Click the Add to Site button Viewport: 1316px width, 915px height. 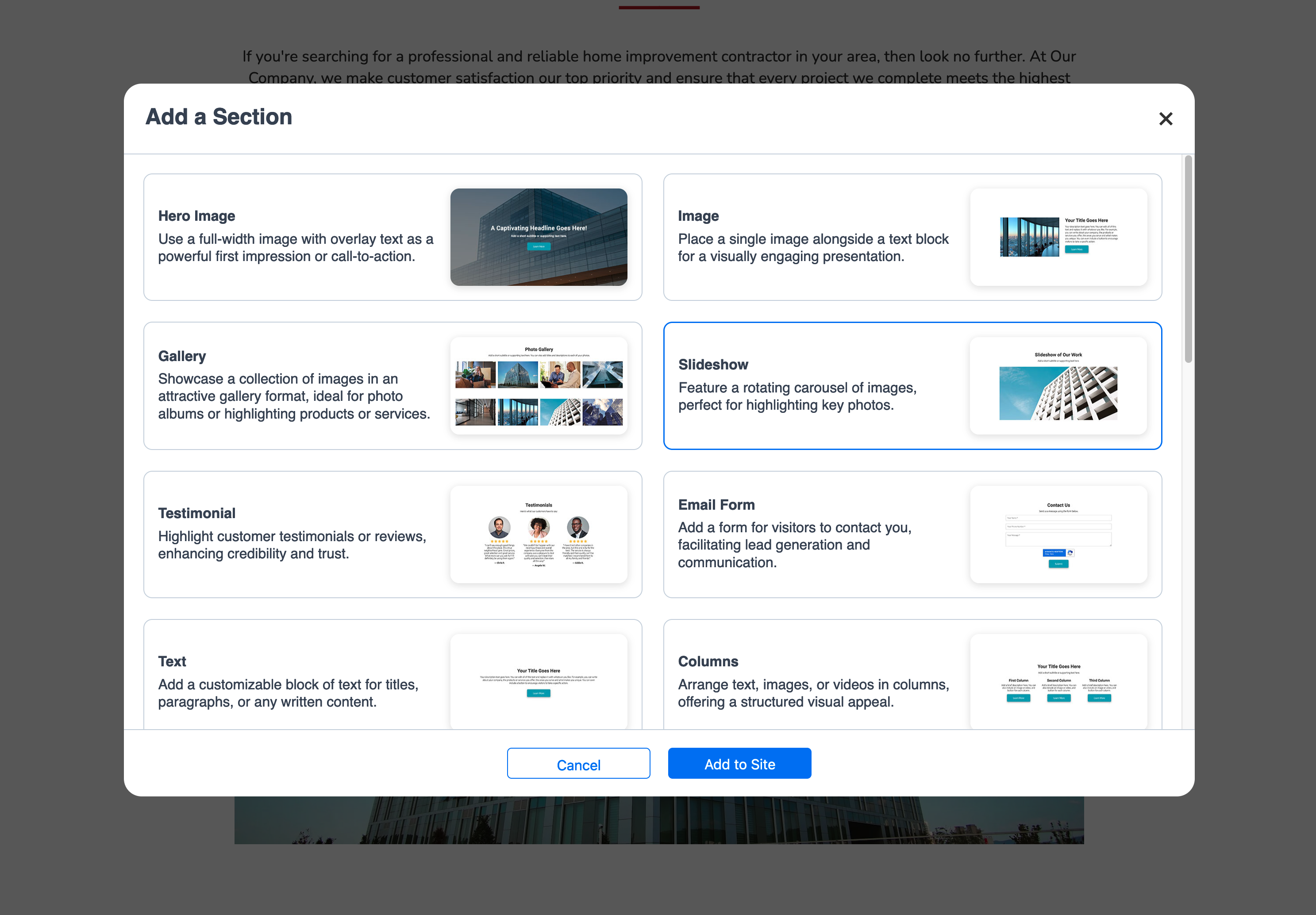[x=739, y=764]
